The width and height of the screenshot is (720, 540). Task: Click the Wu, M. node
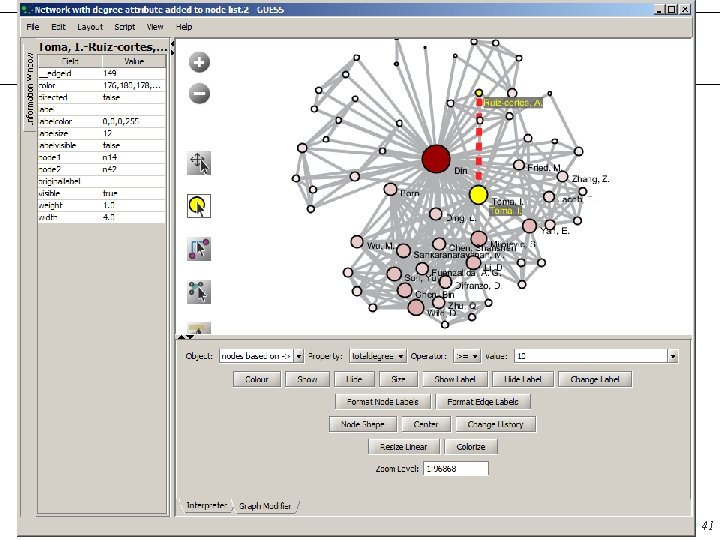[x=357, y=242]
